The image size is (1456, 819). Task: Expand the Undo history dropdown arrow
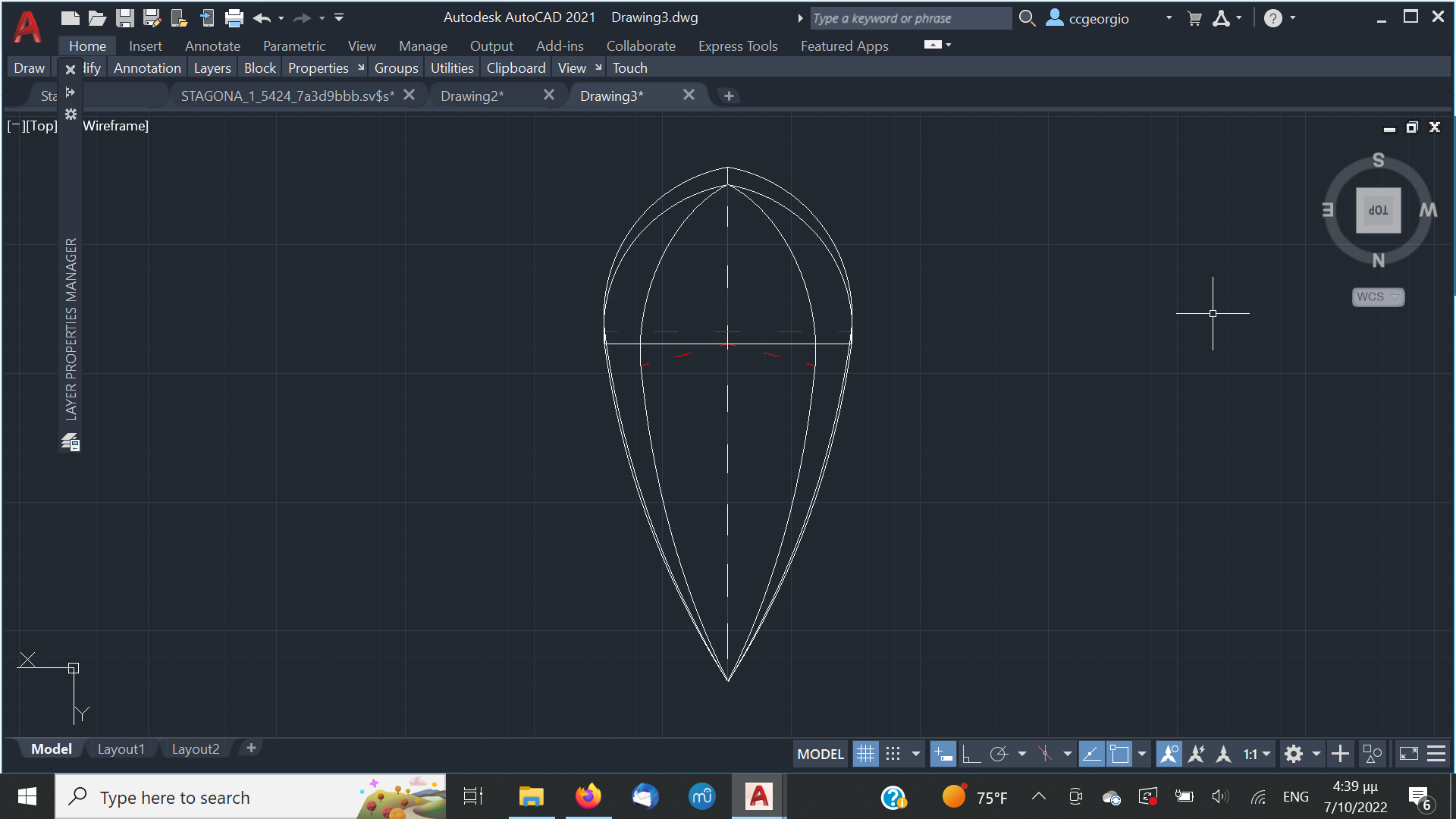(x=281, y=18)
